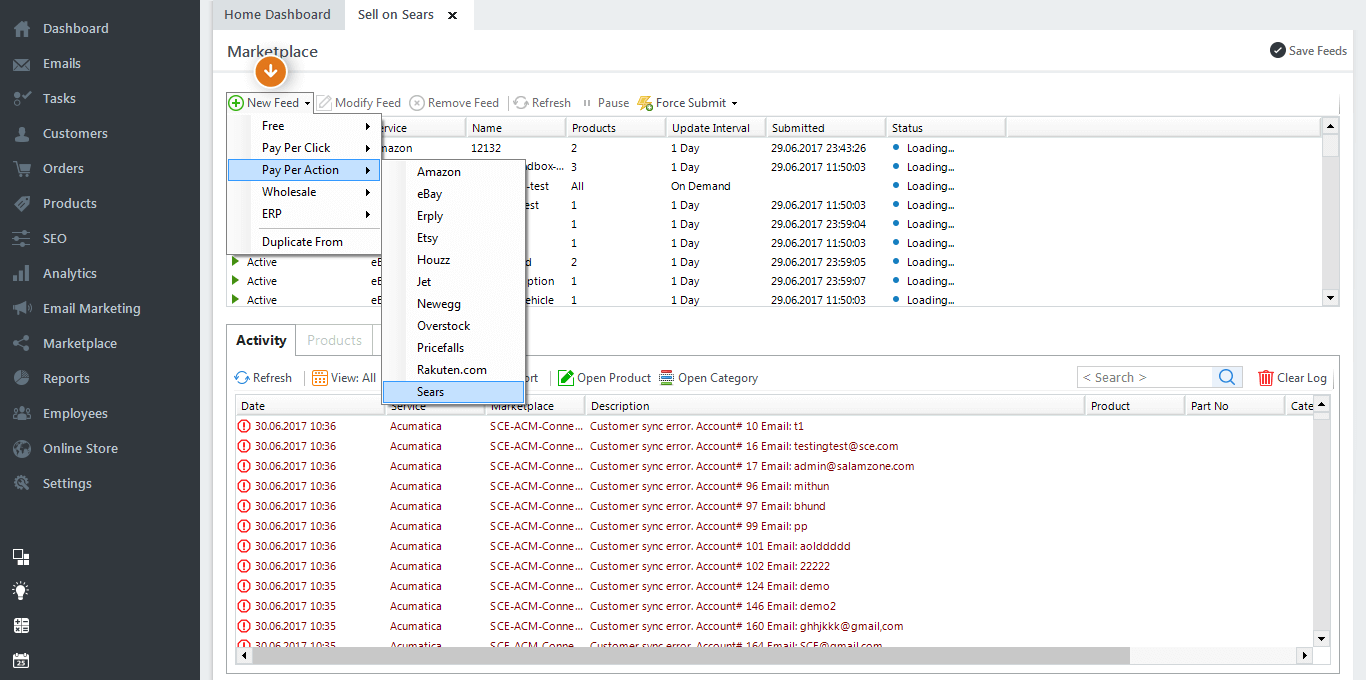Pause the selected feed
Viewport: 1366px width, 680px height.
(605, 103)
